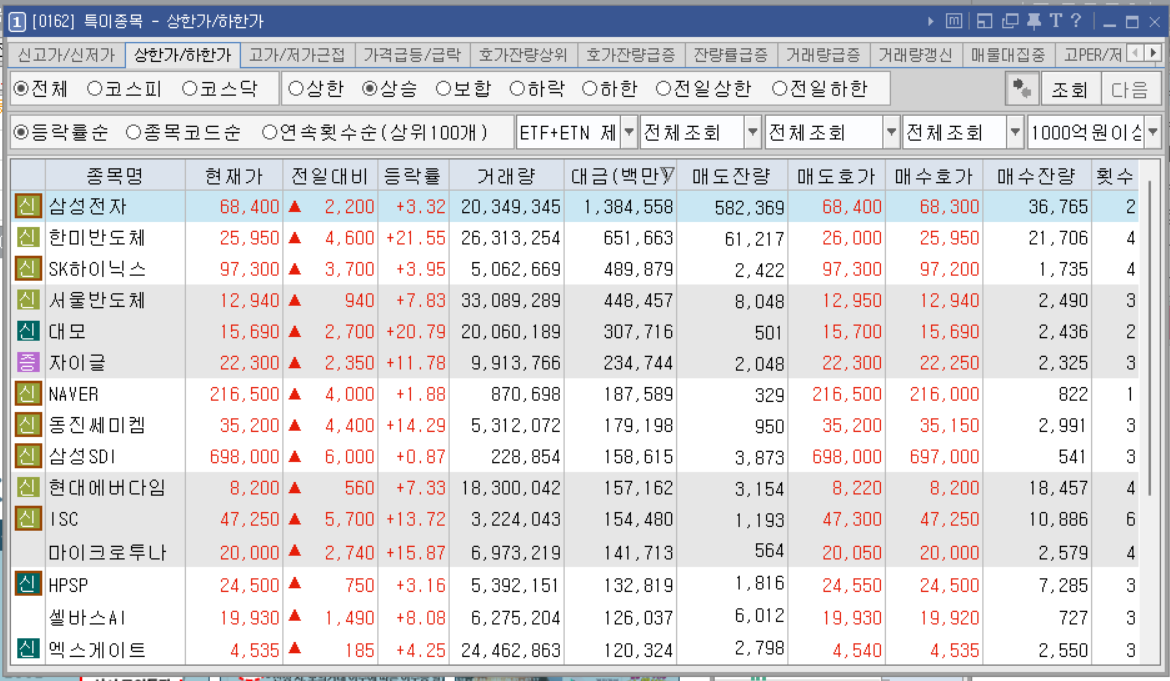1170x681 pixels.
Task: Sort by the 거래량 column header
Action: tap(507, 175)
